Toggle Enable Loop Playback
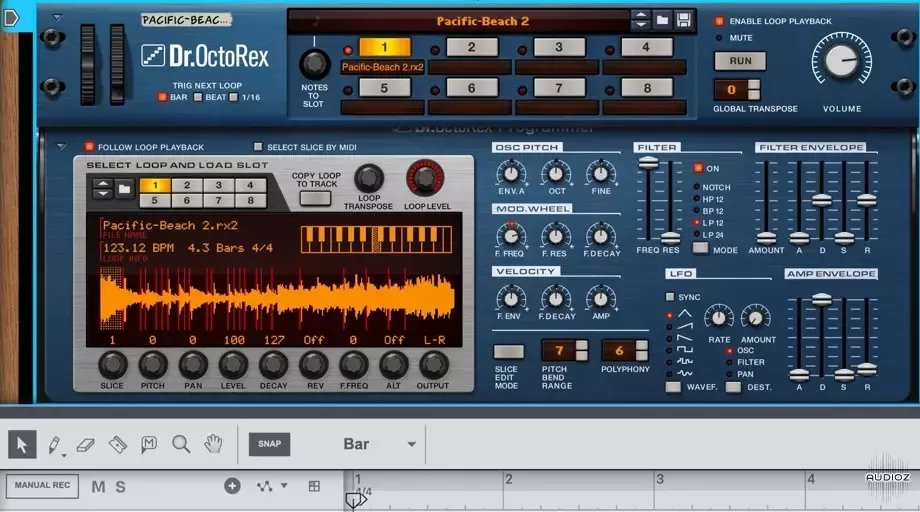The height and width of the screenshot is (512, 920). click(x=719, y=21)
